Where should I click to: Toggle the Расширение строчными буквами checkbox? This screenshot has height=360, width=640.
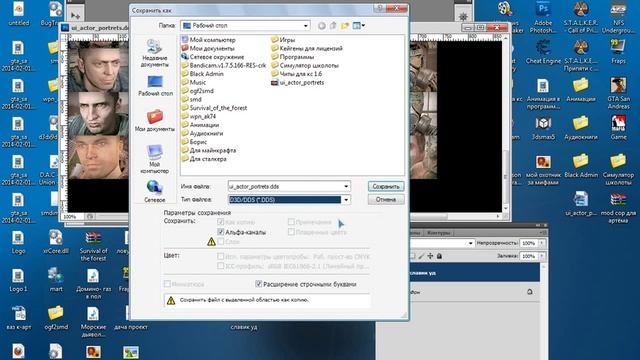tap(258, 284)
